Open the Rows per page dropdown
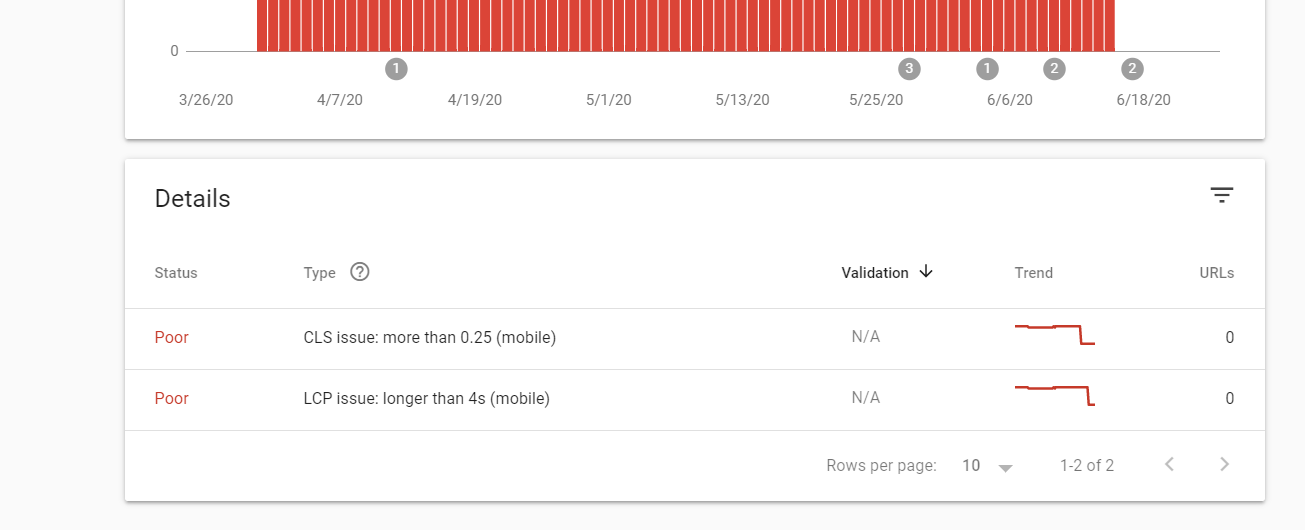Image resolution: width=1305 pixels, height=530 pixels. [1006, 467]
